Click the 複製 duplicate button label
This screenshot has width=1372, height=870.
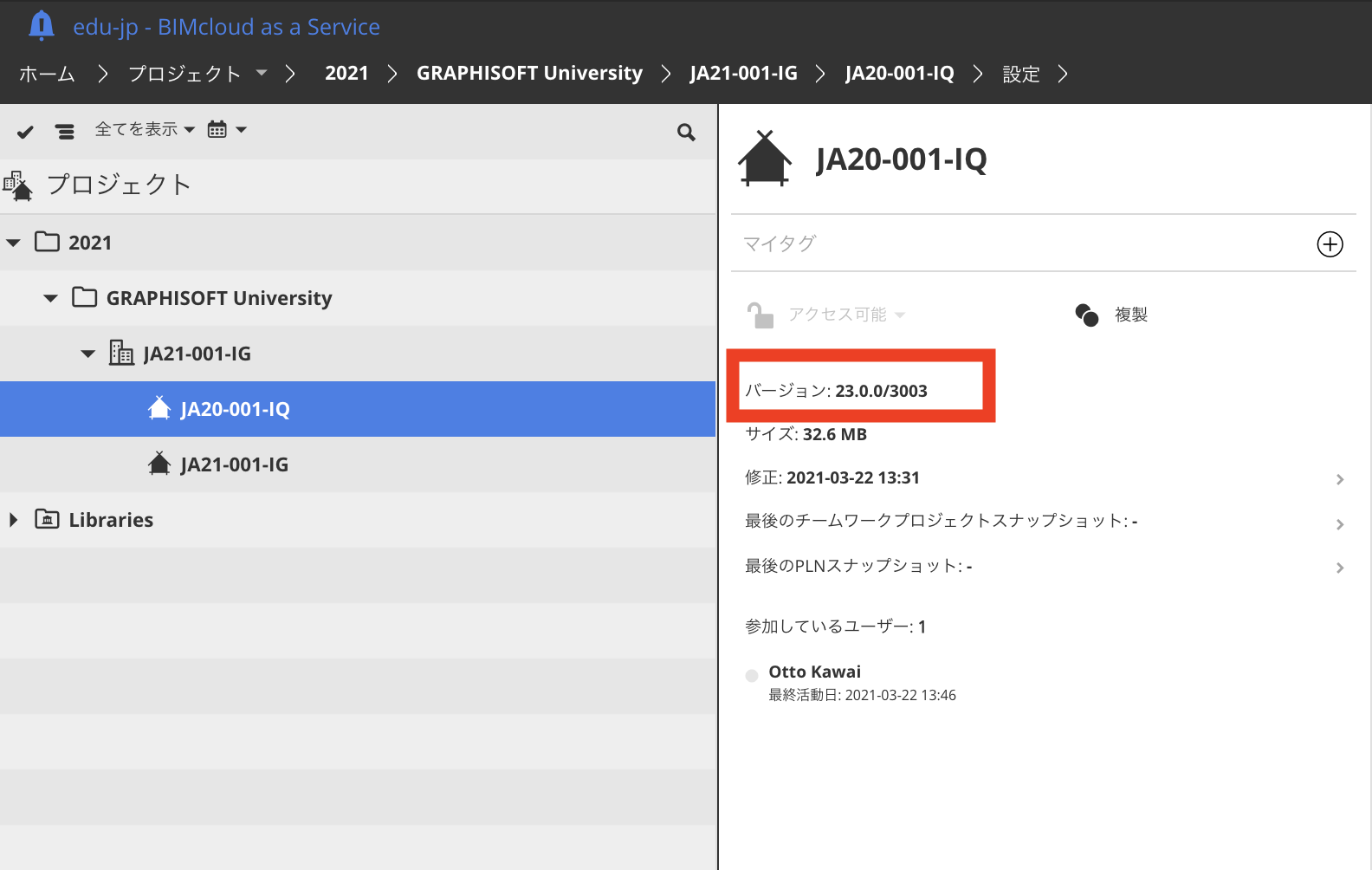[x=1130, y=315]
